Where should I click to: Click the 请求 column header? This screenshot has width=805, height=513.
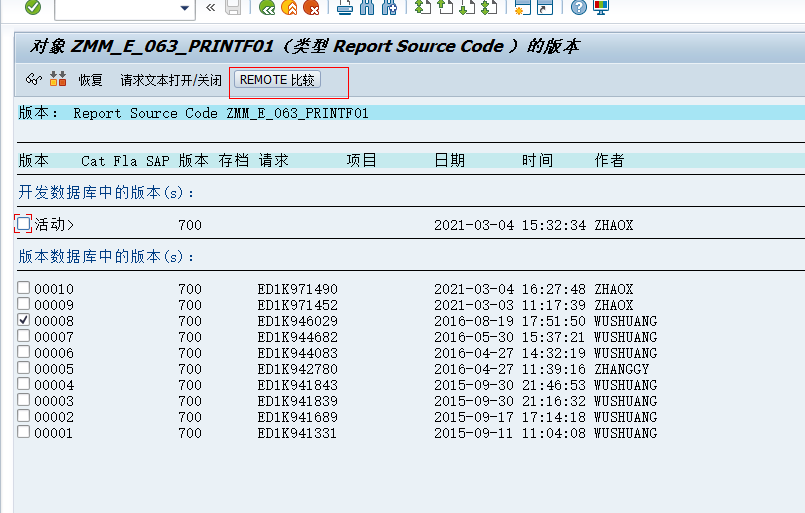click(x=274, y=160)
